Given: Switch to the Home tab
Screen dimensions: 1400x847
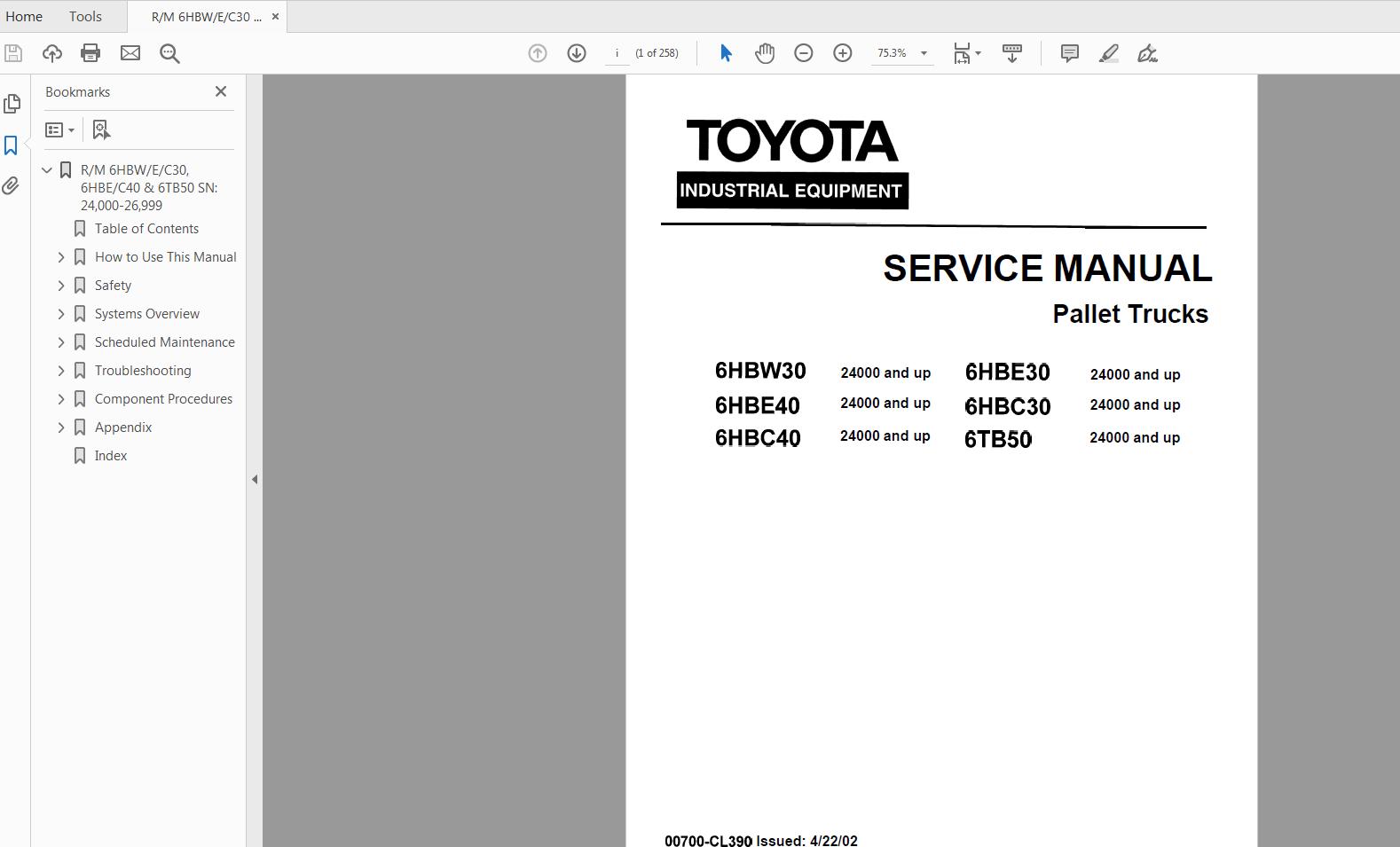Looking at the screenshot, I should (x=24, y=16).
